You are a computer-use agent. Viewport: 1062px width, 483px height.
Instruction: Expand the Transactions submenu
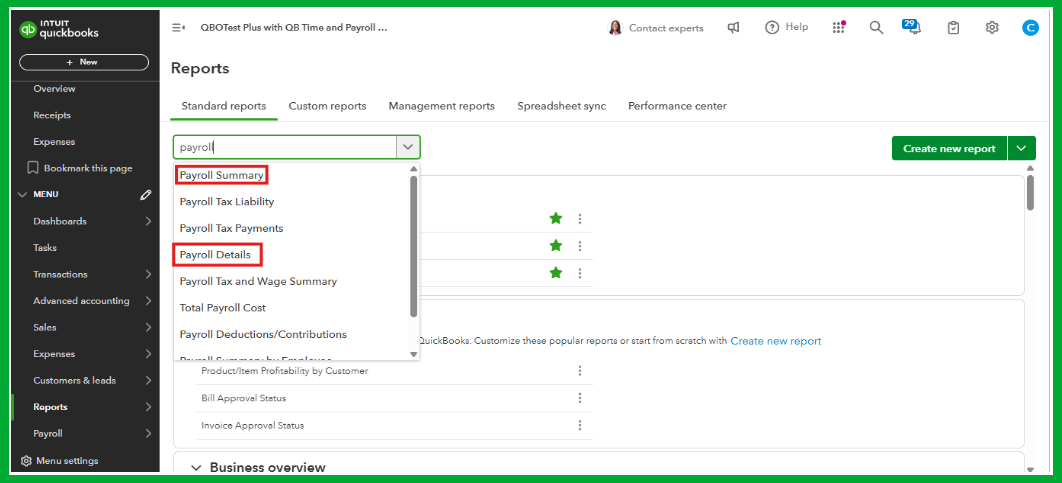click(148, 274)
